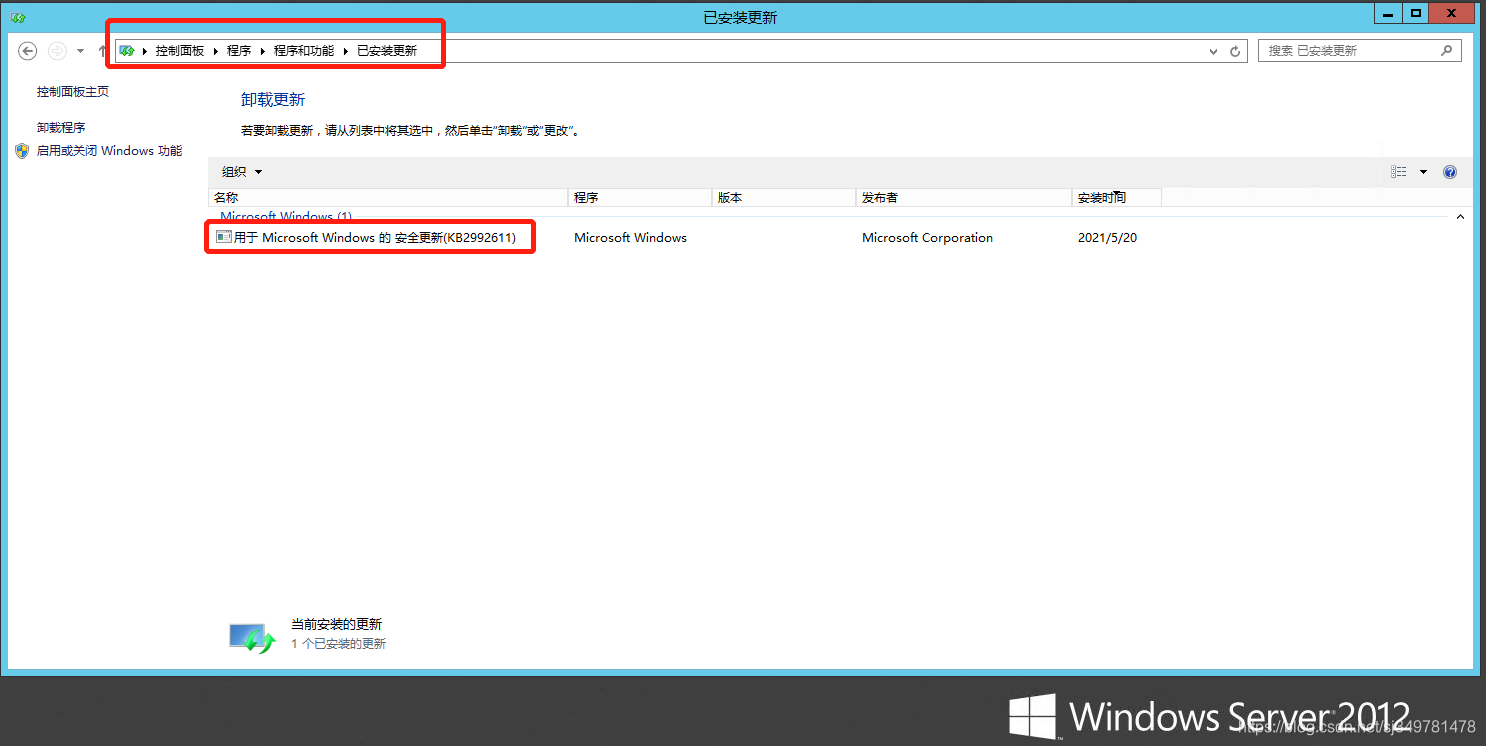Viewport: 1486px width, 746px height.
Task: Click the details pane update icon
Action: [x=252, y=638]
